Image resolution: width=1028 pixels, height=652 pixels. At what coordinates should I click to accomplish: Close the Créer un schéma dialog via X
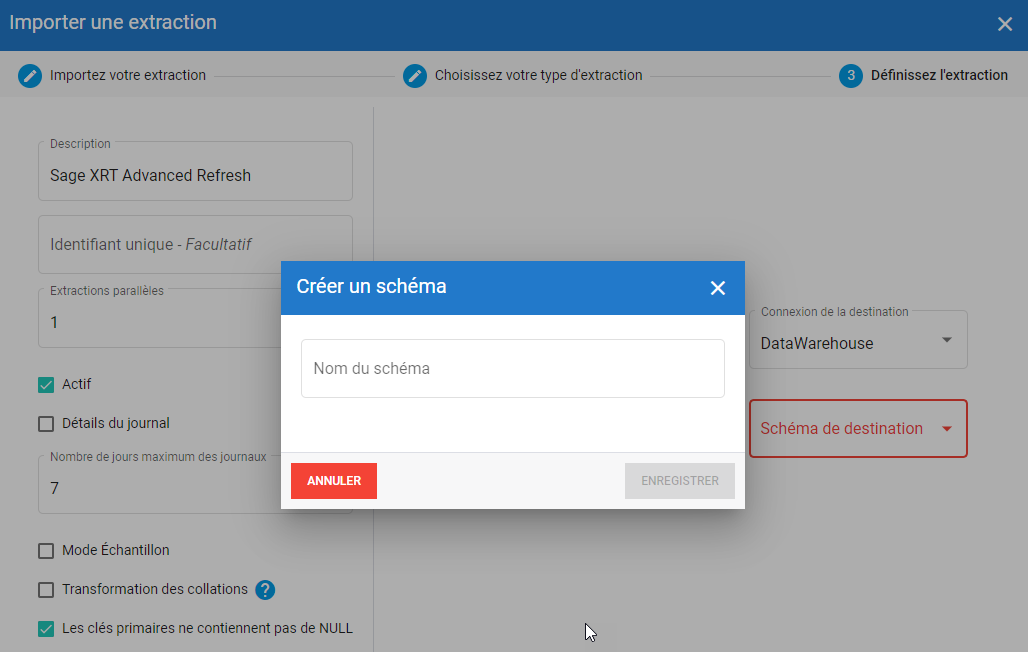coord(717,288)
